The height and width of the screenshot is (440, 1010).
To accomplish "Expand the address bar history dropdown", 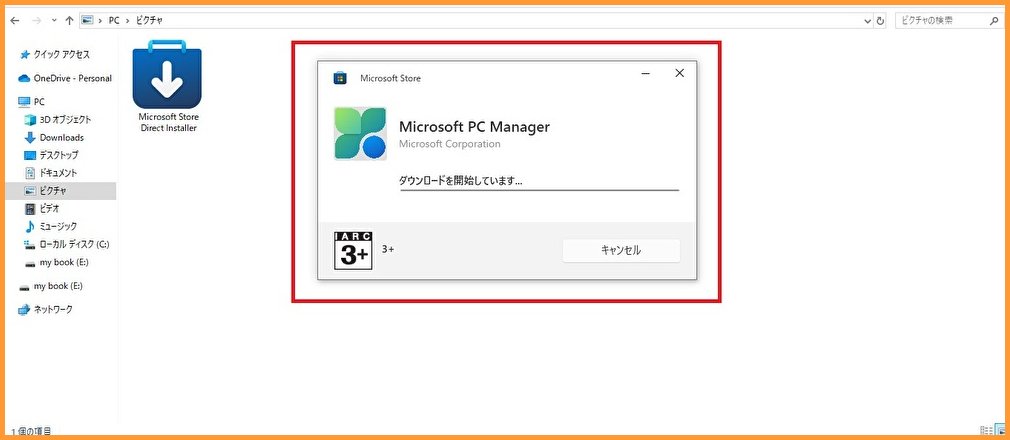I will click(867, 21).
